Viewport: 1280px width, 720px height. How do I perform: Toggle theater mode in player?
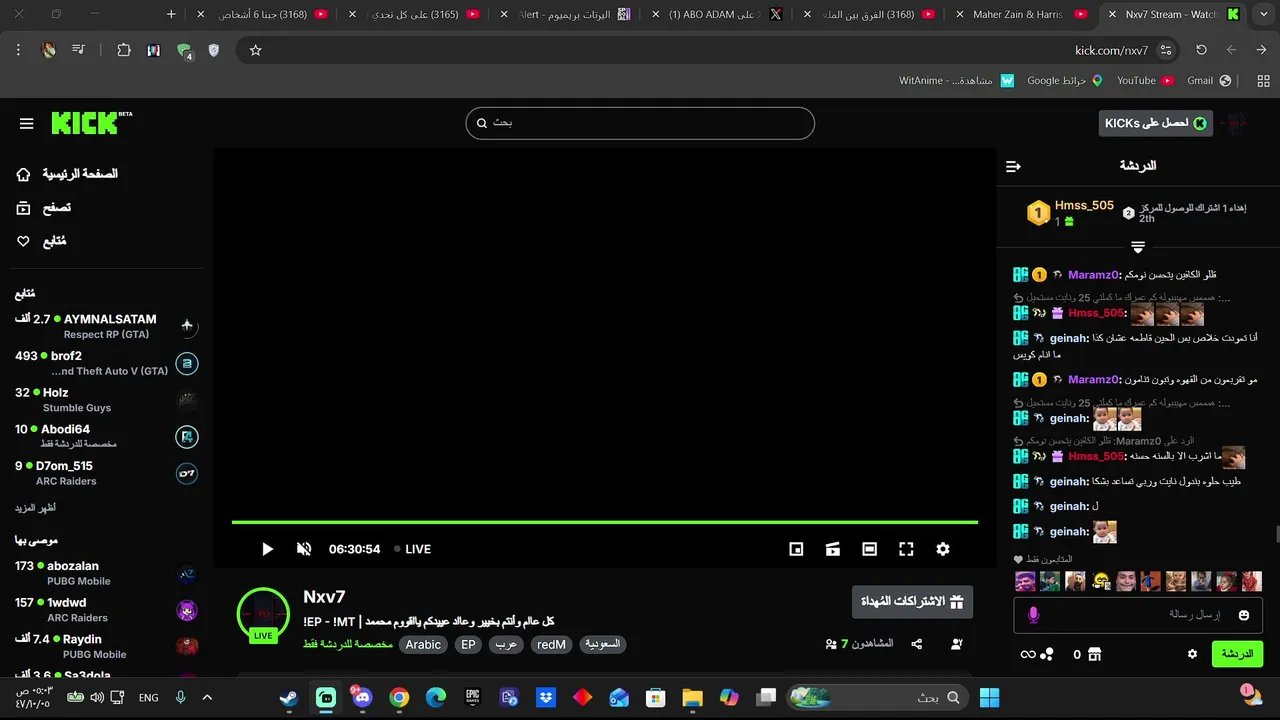pos(870,549)
